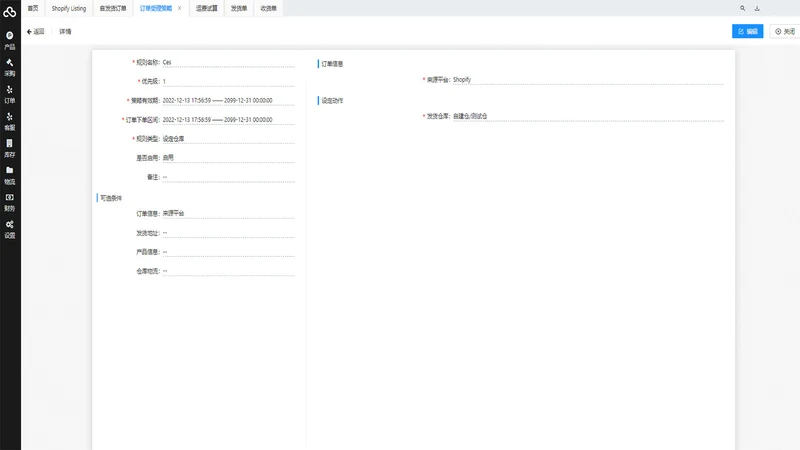This screenshot has width=800, height=450.
Task: Switch to the Shopify Listing tab
Action: [x=69, y=8]
